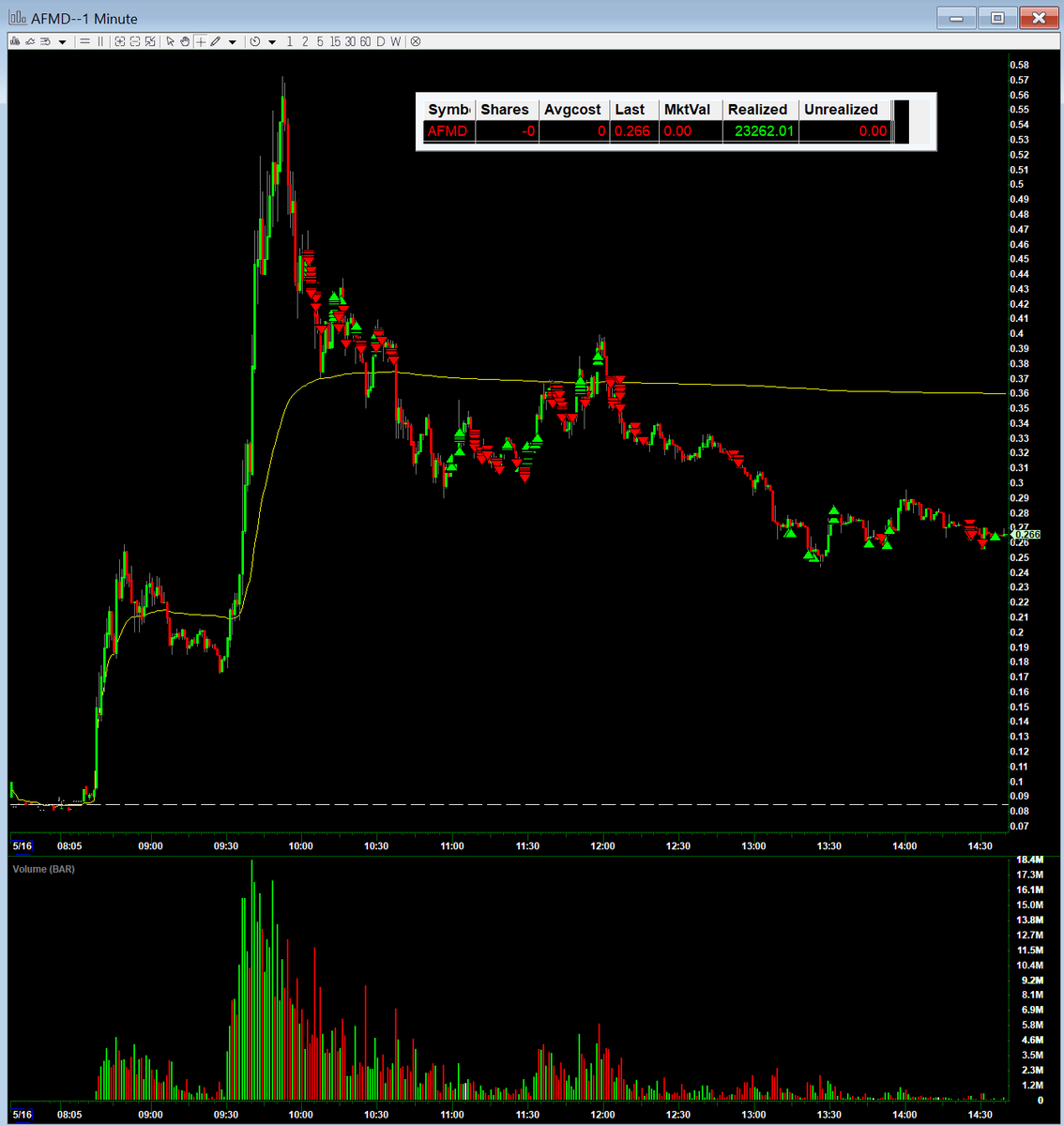Select the hand pan tool
This screenshot has width=1064, height=1126.
185,41
